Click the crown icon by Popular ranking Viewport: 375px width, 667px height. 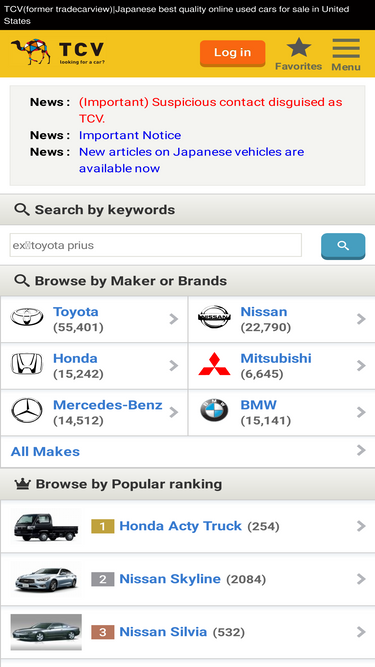pos(23,484)
